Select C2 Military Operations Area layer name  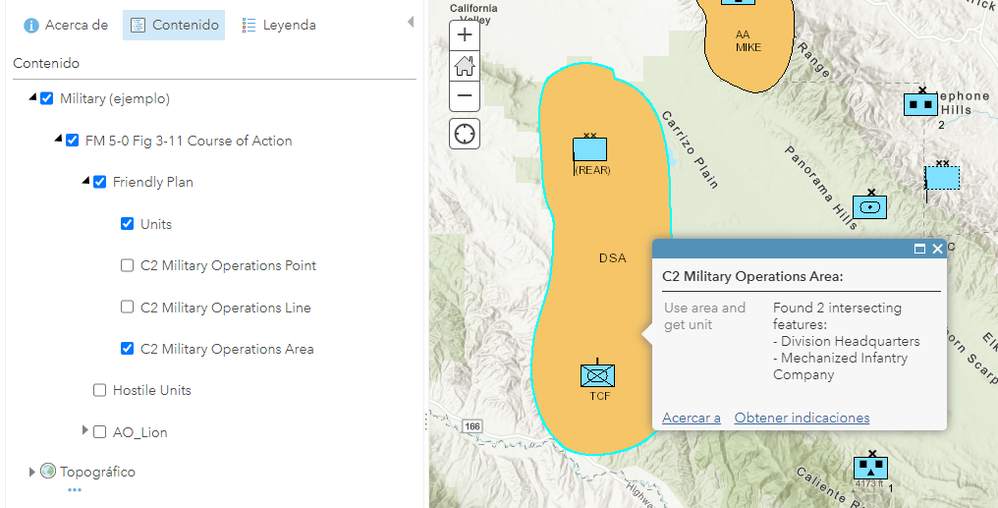click(227, 349)
